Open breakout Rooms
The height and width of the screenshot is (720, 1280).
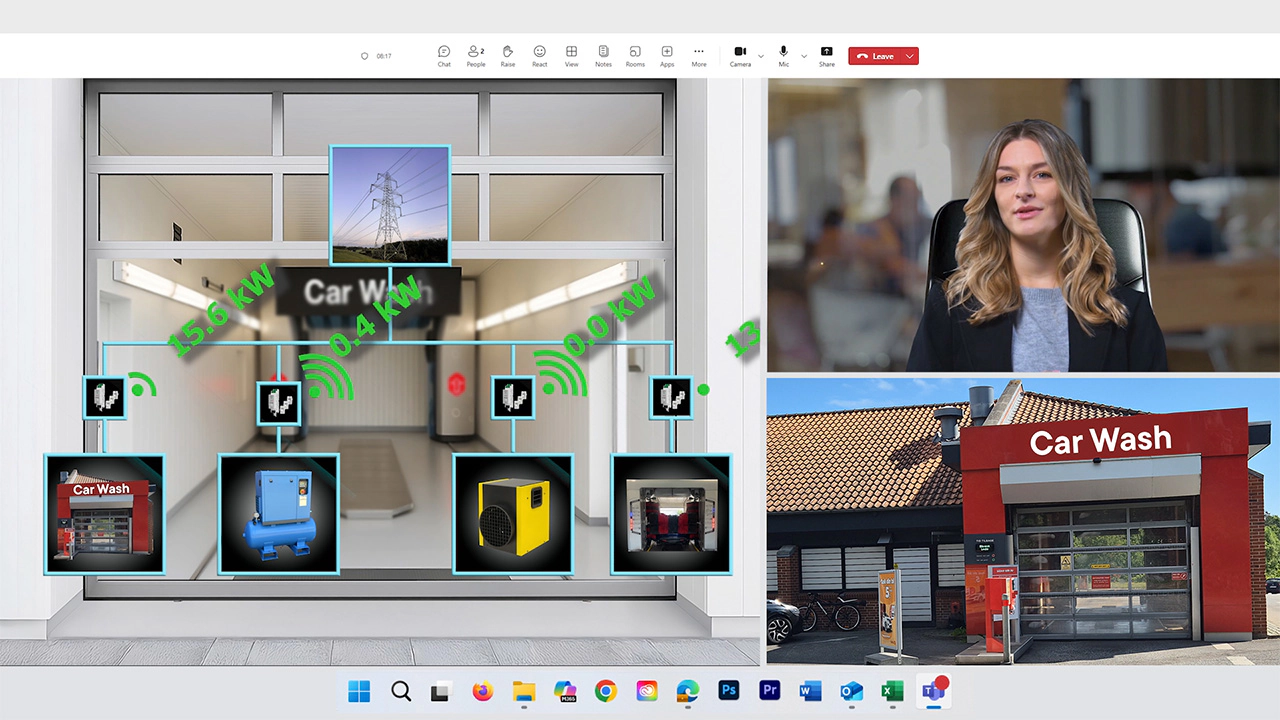(635, 56)
